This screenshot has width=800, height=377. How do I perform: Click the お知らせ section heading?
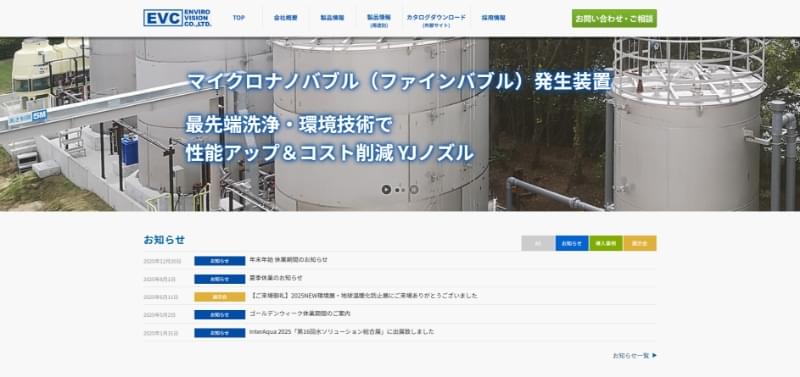pyautogui.click(x=164, y=240)
